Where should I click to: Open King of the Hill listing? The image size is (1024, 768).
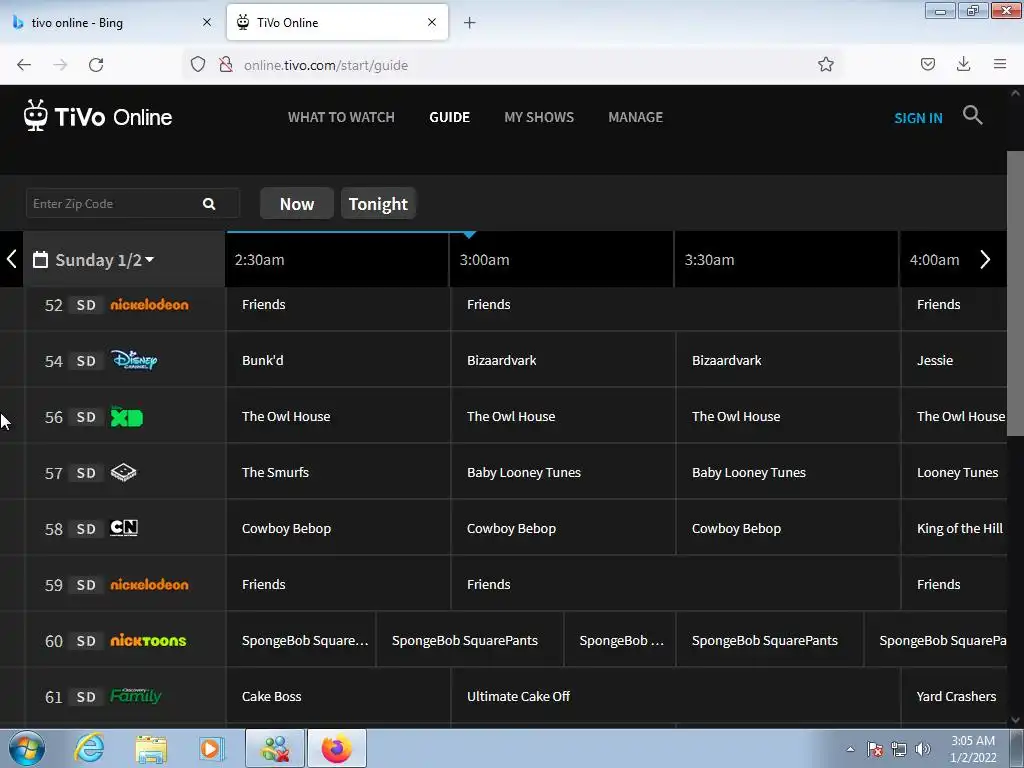pyautogui.click(x=954, y=528)
